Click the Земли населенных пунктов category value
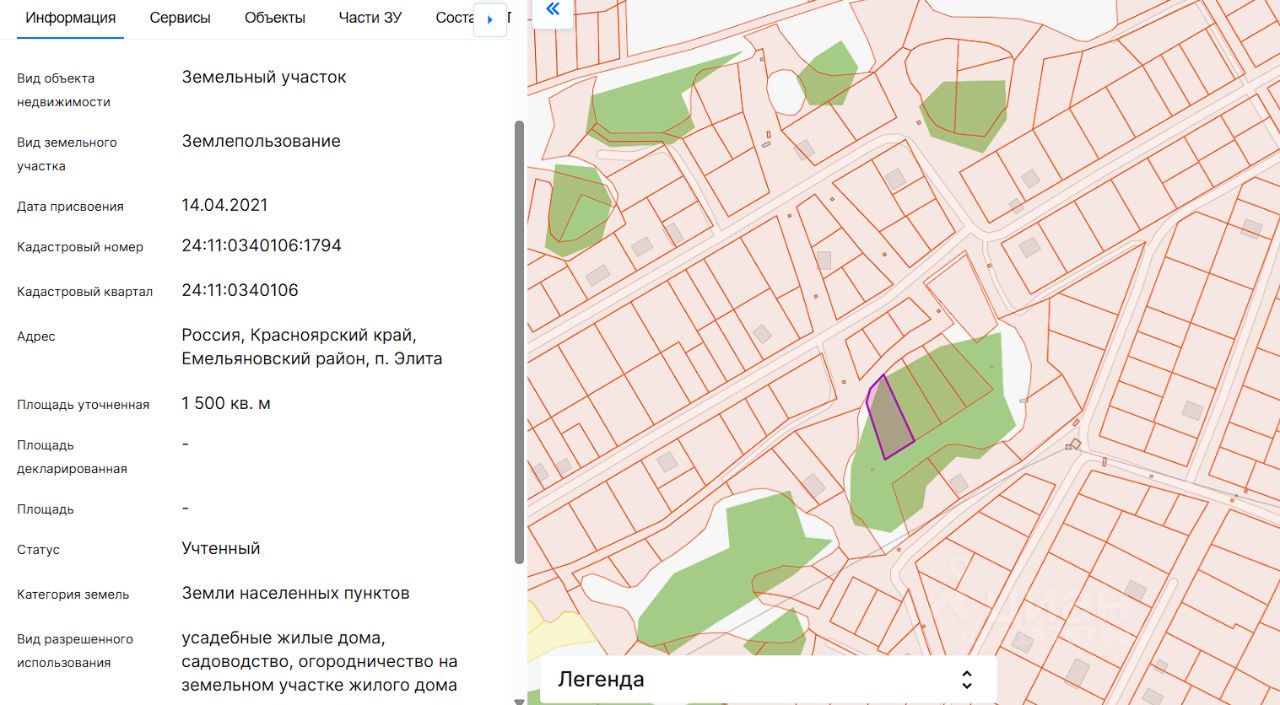Viewport: 1280px width, 705px height. (x=295, y=593)
